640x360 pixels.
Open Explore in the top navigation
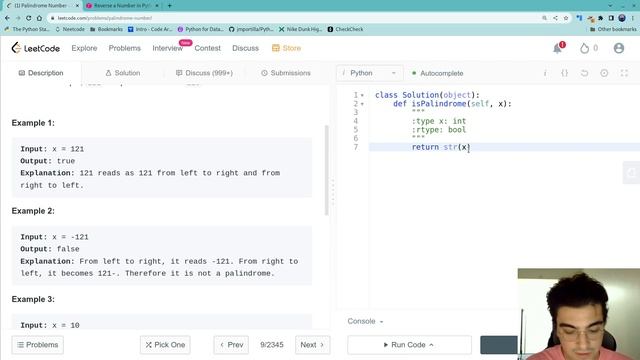pyautogui.click(x=84, y=48)
